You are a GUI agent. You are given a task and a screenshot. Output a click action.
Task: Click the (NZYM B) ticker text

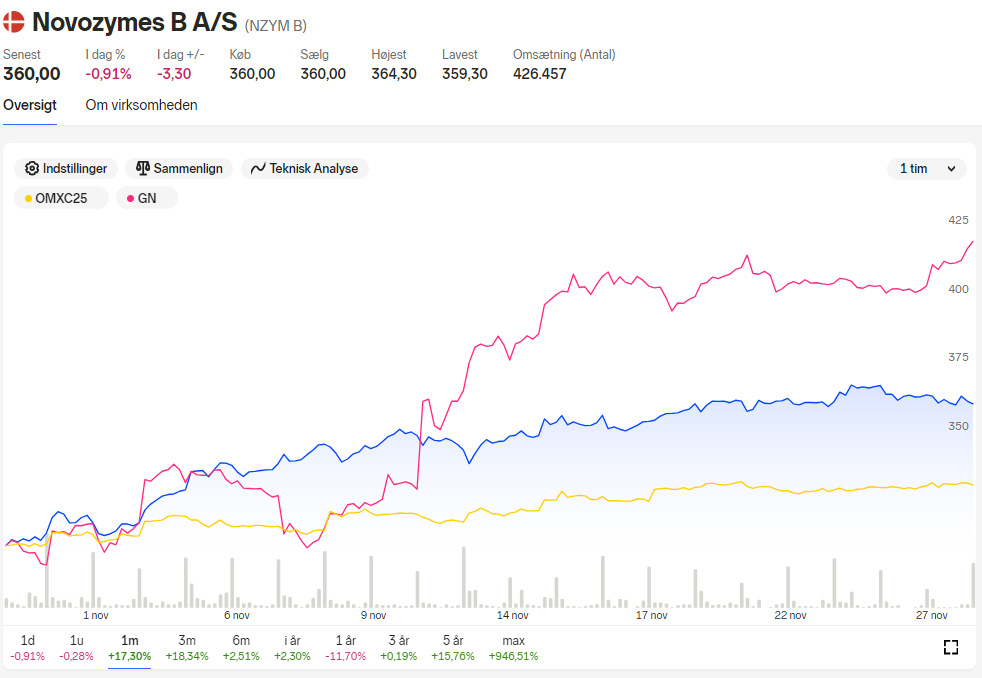pos(276,26)
